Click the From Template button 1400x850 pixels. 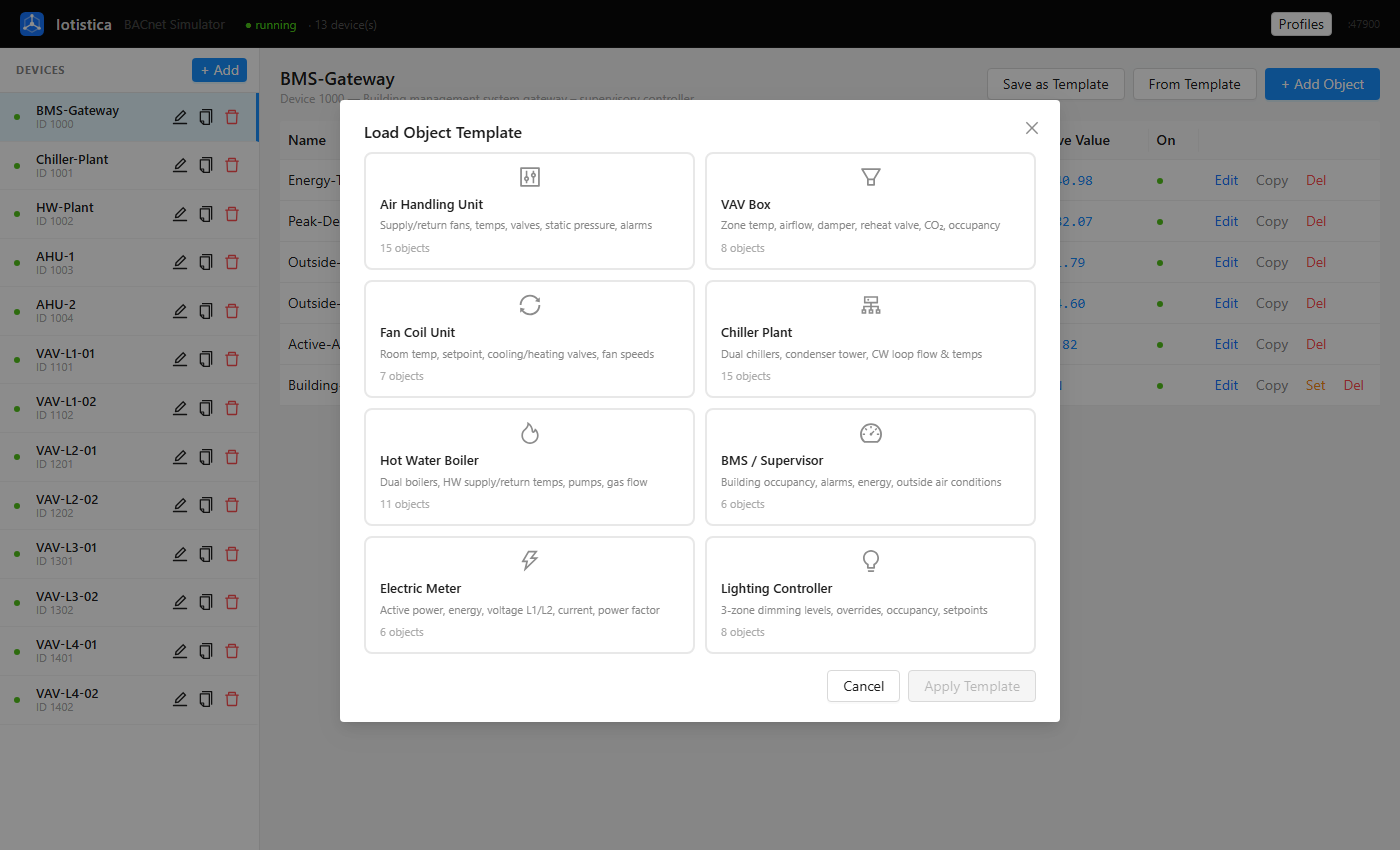click(x=1194, y=84)
